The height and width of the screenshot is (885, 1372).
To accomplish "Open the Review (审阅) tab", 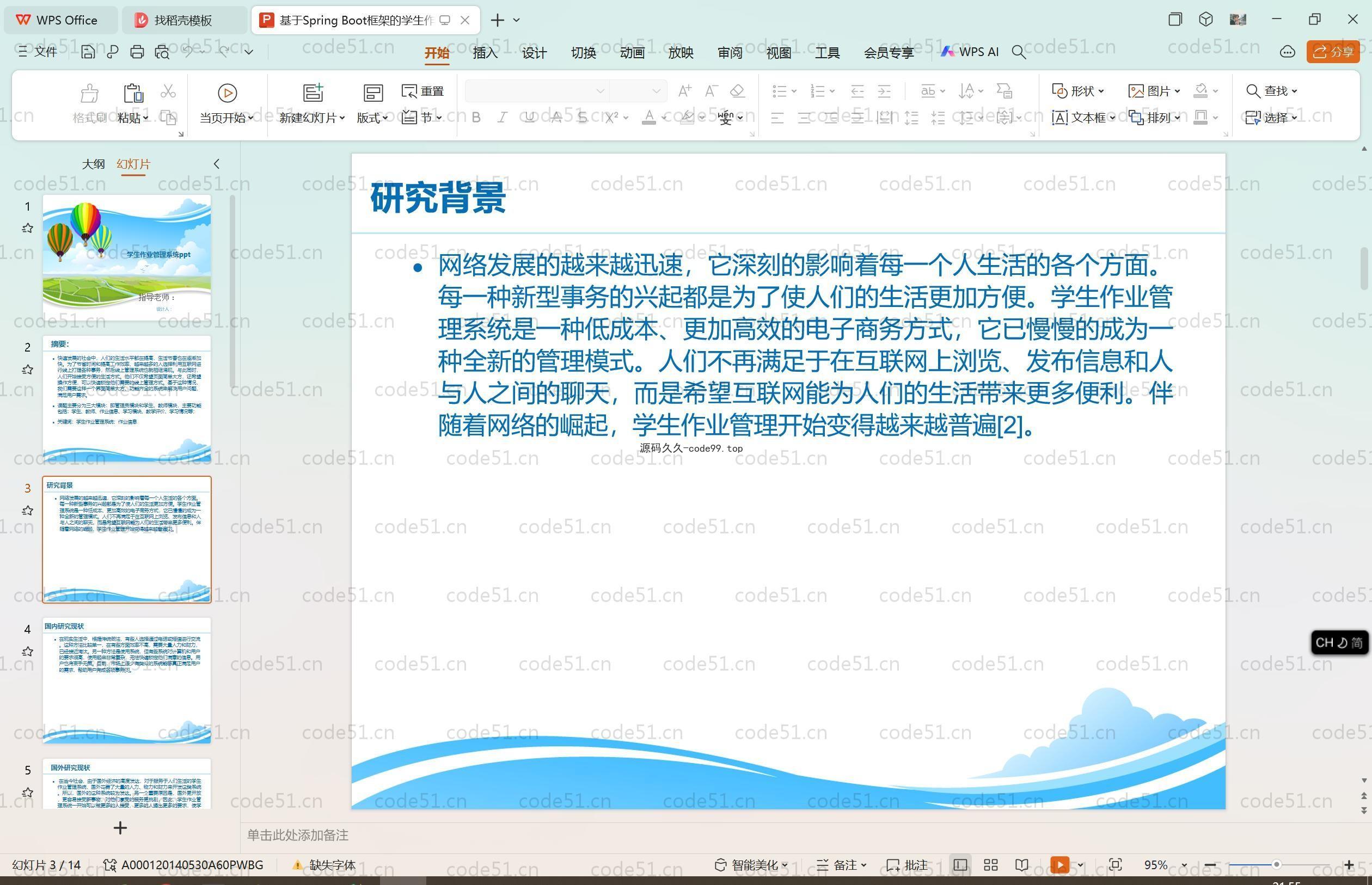I will [x=730, y=52].
